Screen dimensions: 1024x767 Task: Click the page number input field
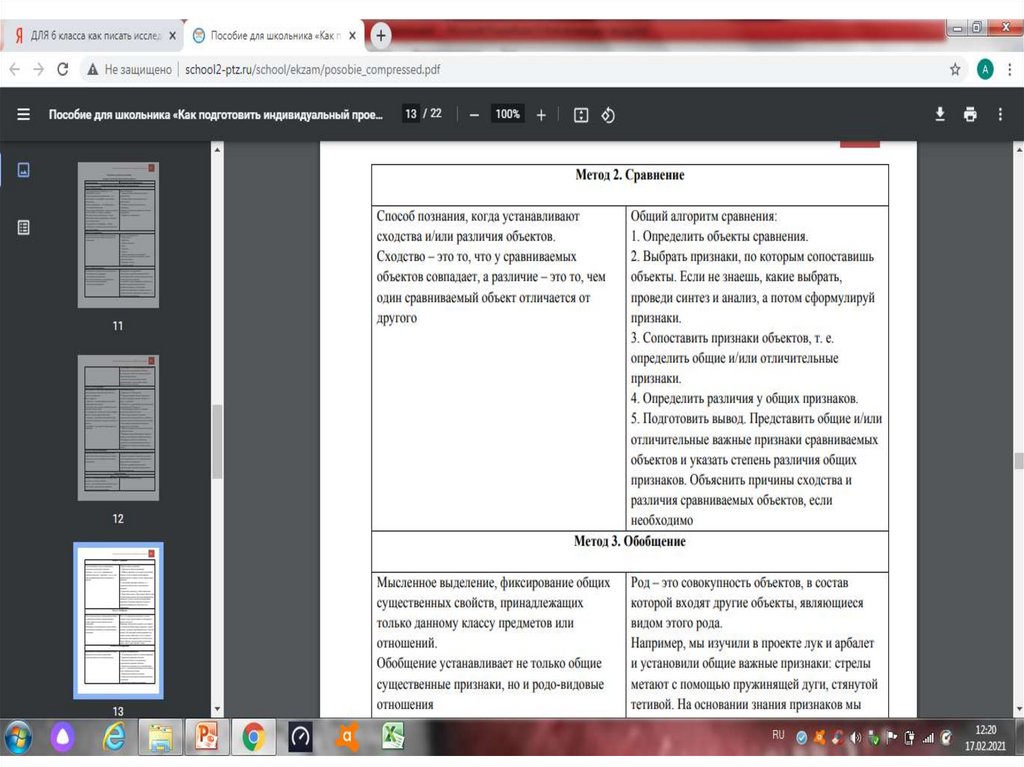410,114
